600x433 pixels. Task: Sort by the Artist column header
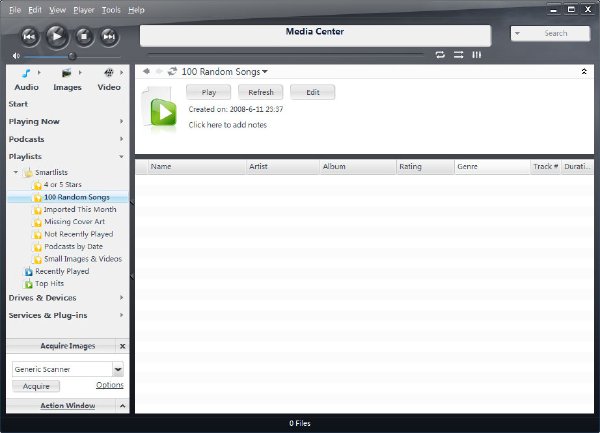[x=283, y=167]
